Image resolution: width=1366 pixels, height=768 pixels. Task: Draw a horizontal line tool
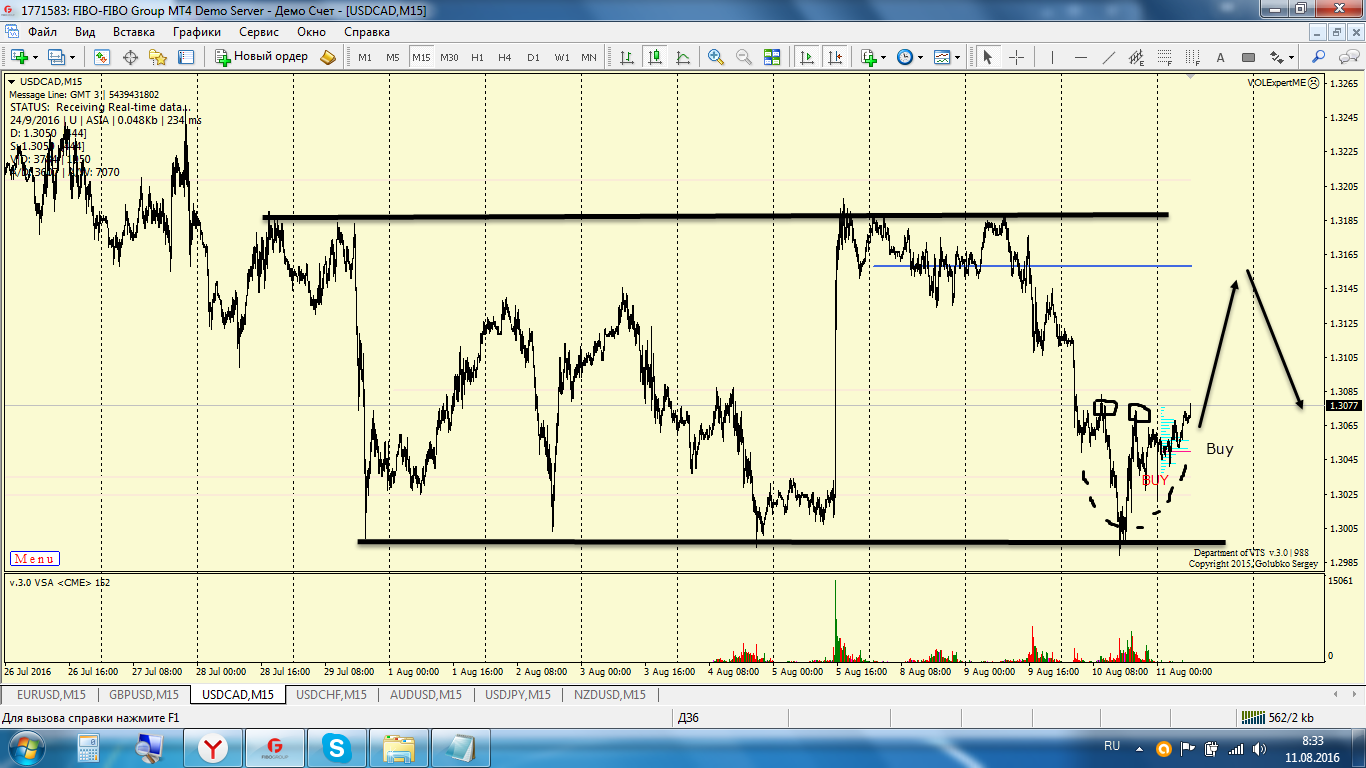click(1080, 57)
